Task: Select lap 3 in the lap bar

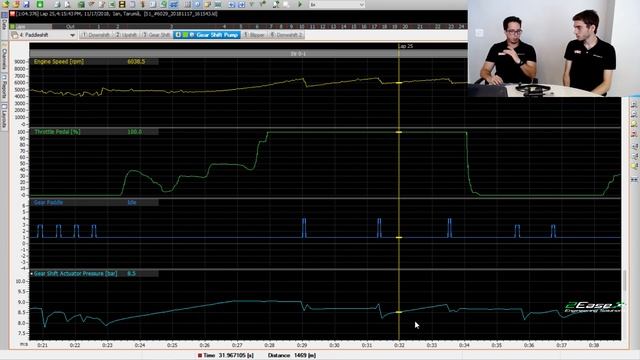Action: coord(171,27)
